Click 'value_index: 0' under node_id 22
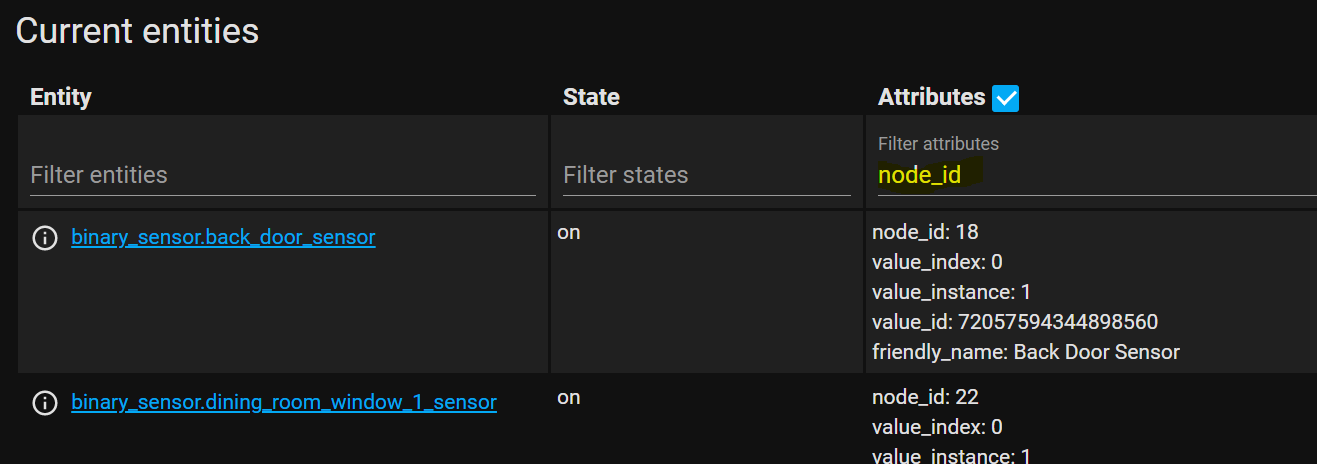The image size is (1317, 464). (937, 427)
